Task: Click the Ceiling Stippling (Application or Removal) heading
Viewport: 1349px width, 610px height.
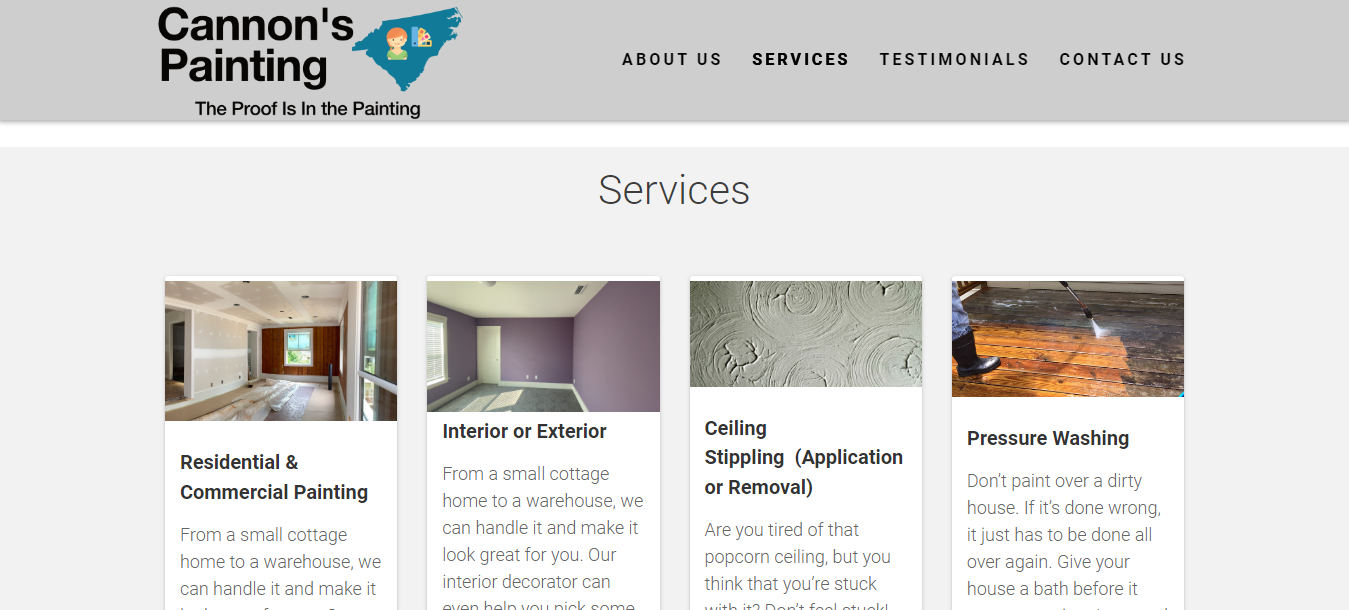Action: (804, 458)
